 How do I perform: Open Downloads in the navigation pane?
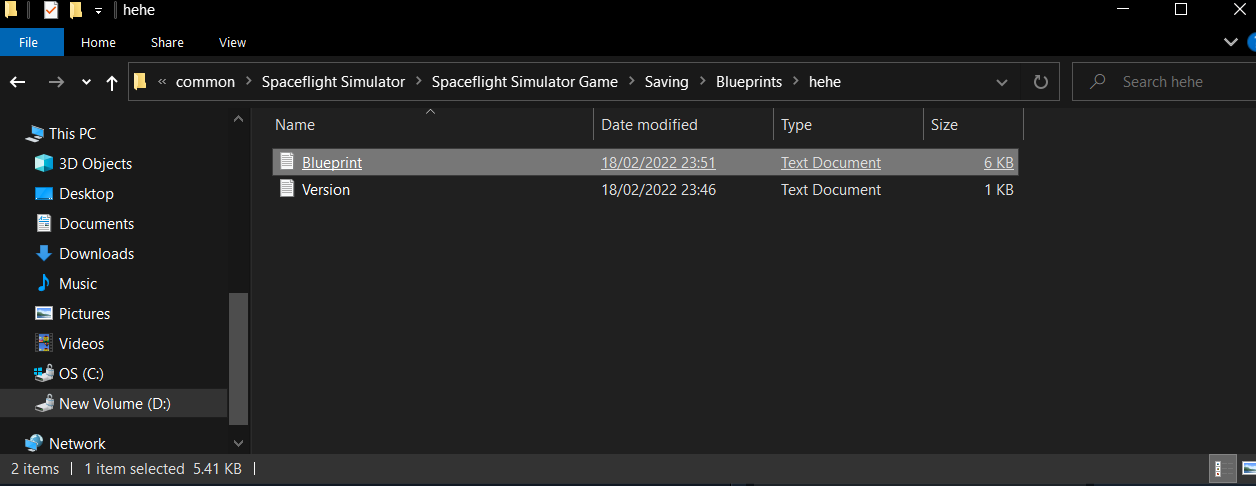pos(96,254)
